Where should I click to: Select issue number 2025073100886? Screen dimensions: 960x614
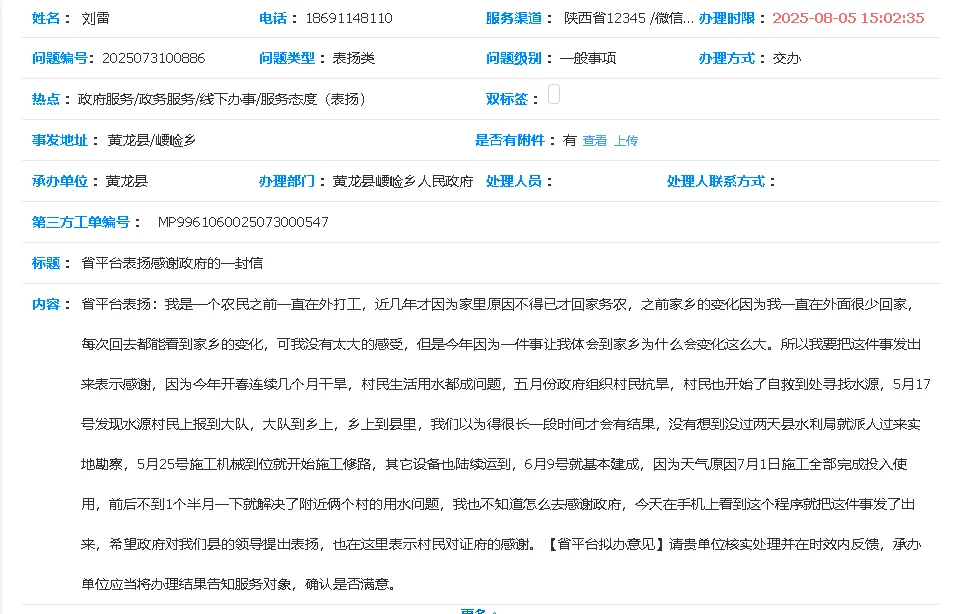pos(154,58)
